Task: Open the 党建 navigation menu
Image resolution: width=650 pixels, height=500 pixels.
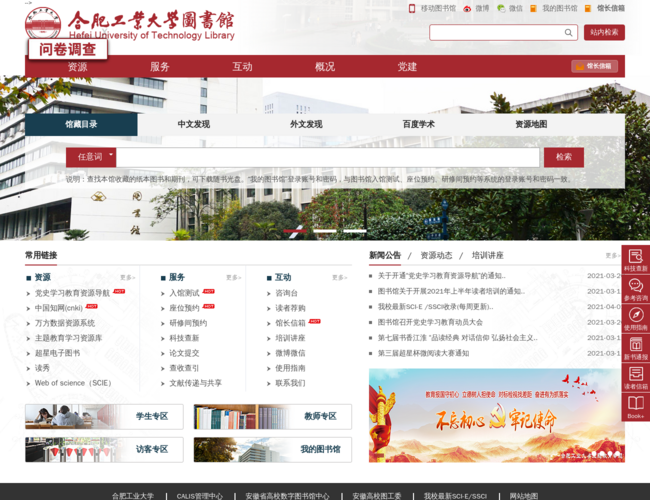Action: [x=407, y=66]
